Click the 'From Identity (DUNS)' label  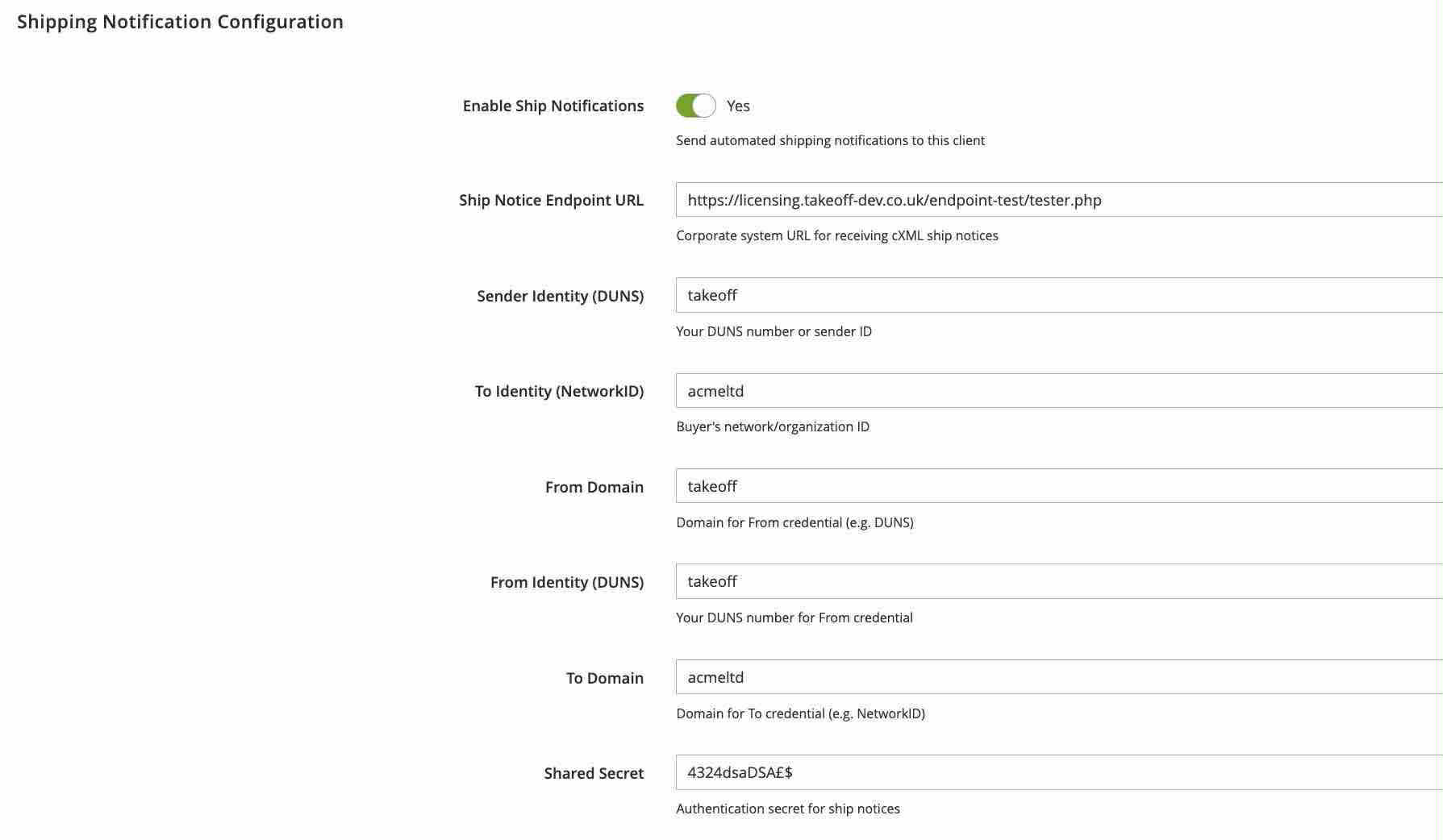(x=566, y=582)
